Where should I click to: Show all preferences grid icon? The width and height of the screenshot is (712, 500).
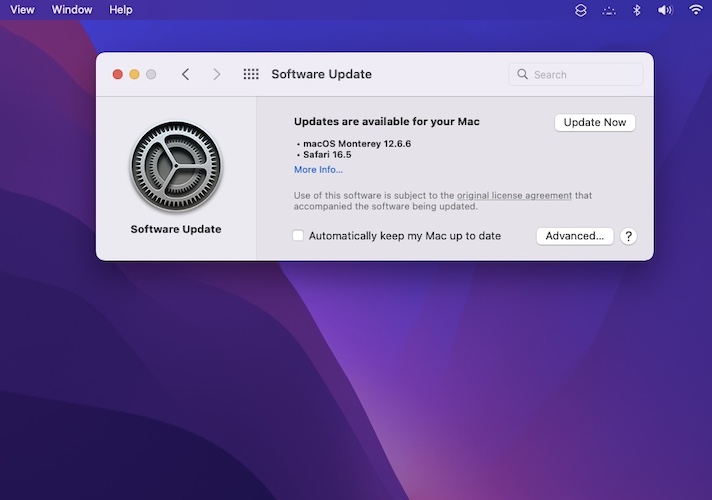(x=251, y=74)
